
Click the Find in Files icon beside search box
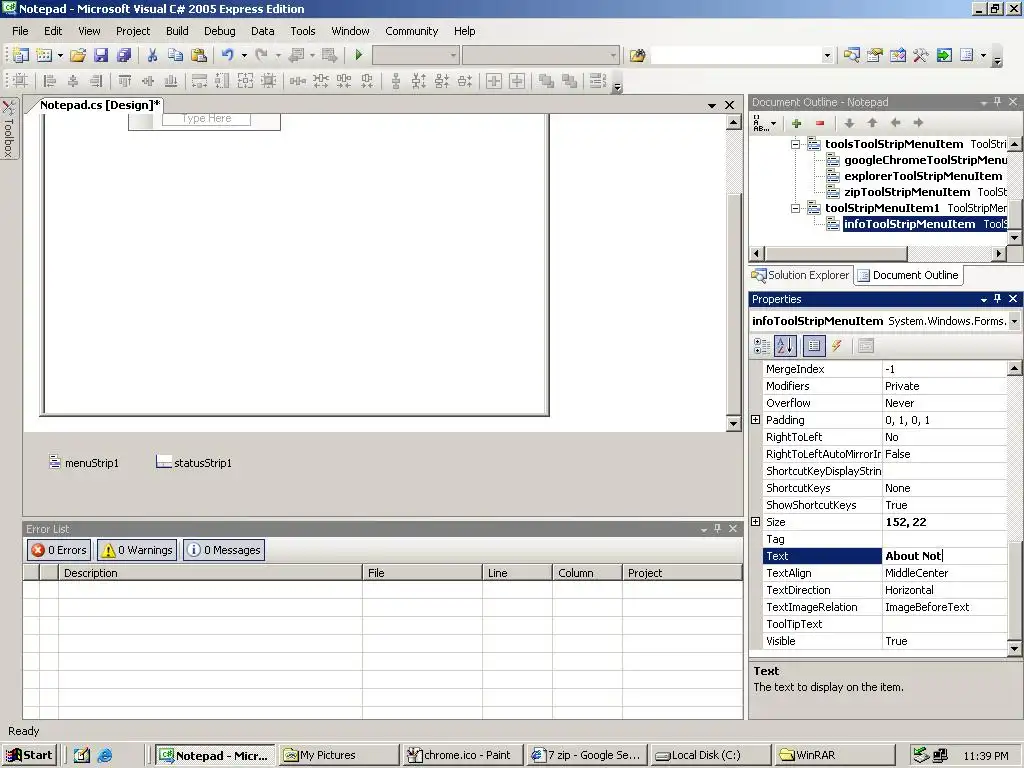click(637, 56)
